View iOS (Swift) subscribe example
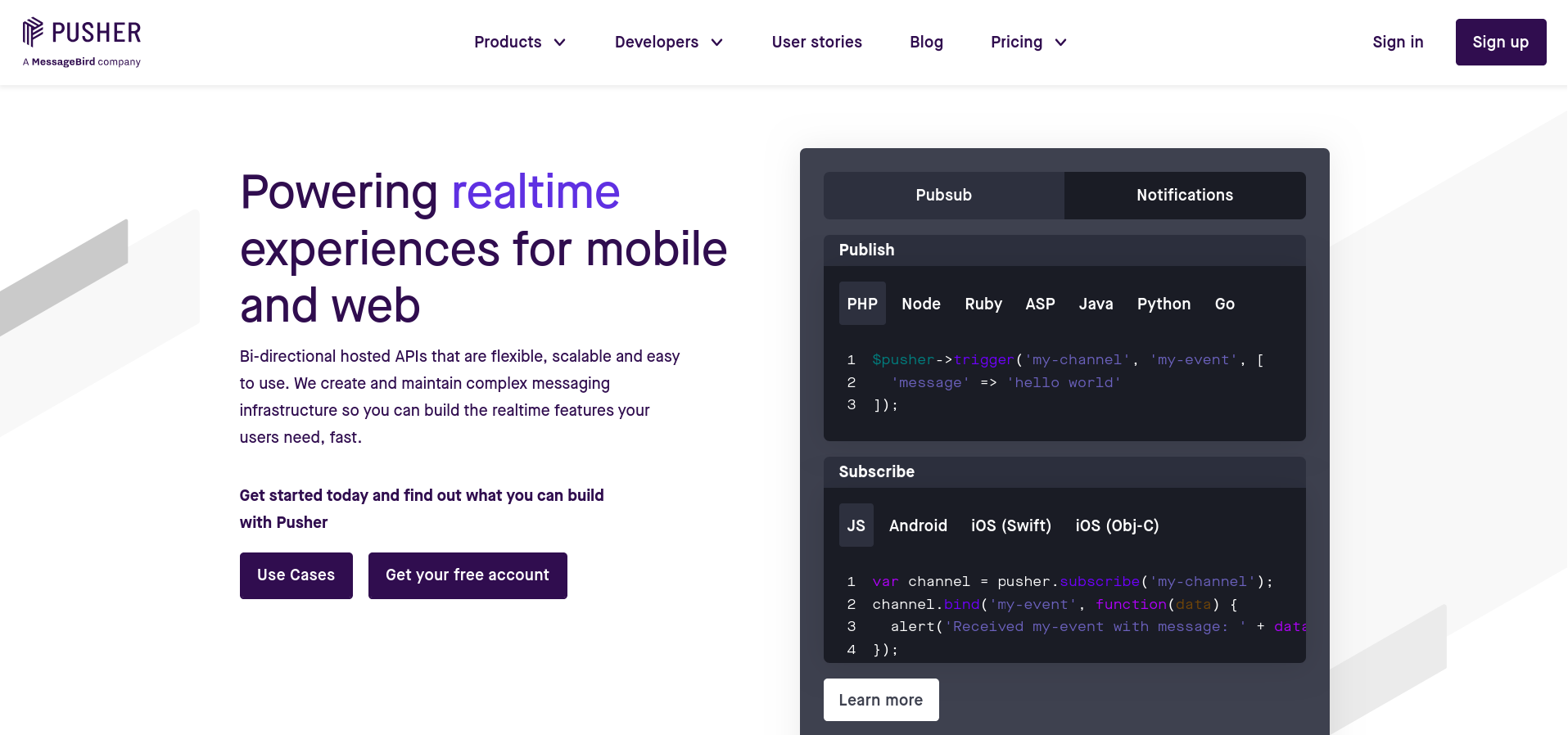Image resolution: width=1568 pixels, height=735 pixels. tap(1010, 525)
